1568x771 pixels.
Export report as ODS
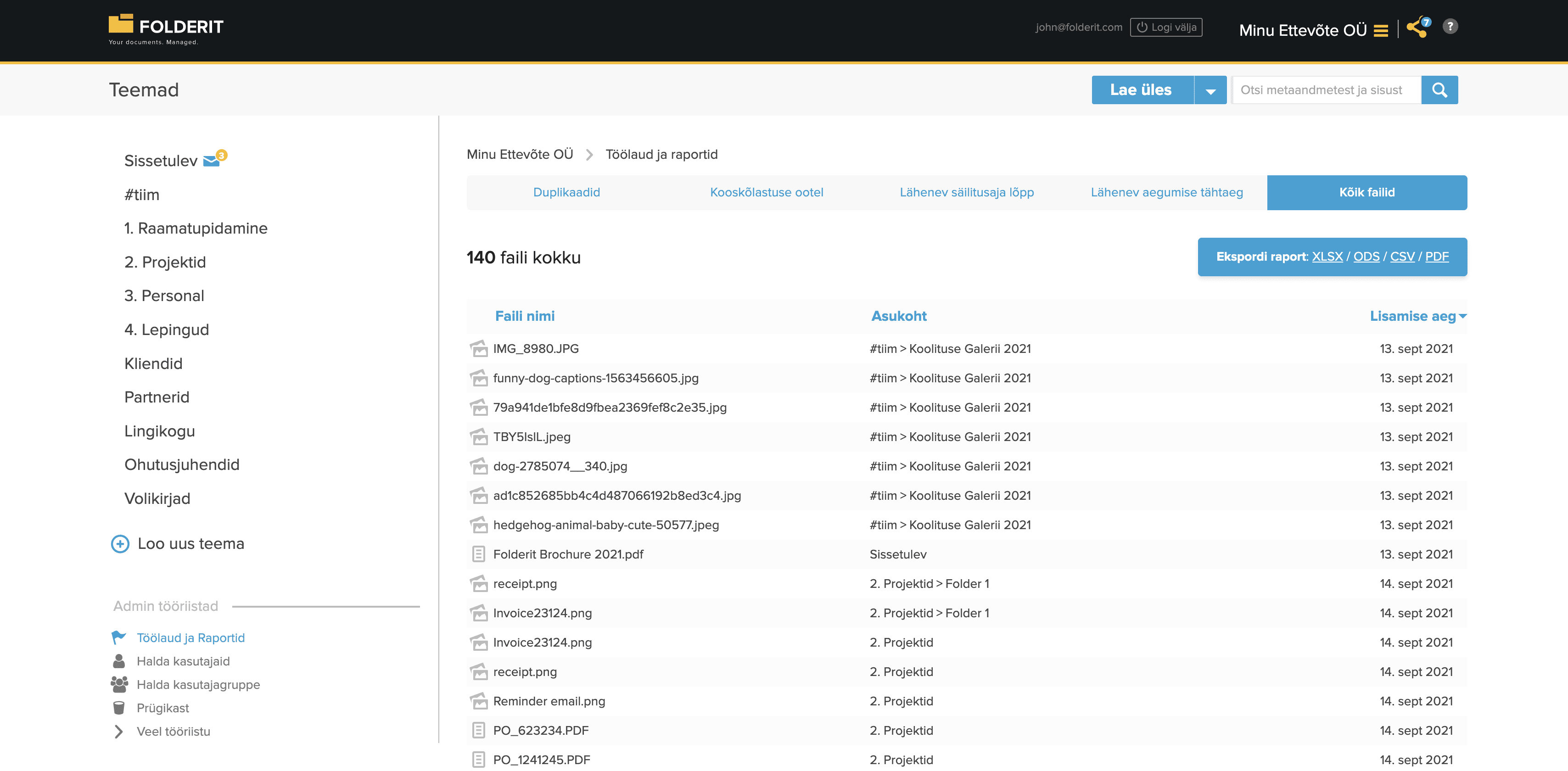(1366, 257)
